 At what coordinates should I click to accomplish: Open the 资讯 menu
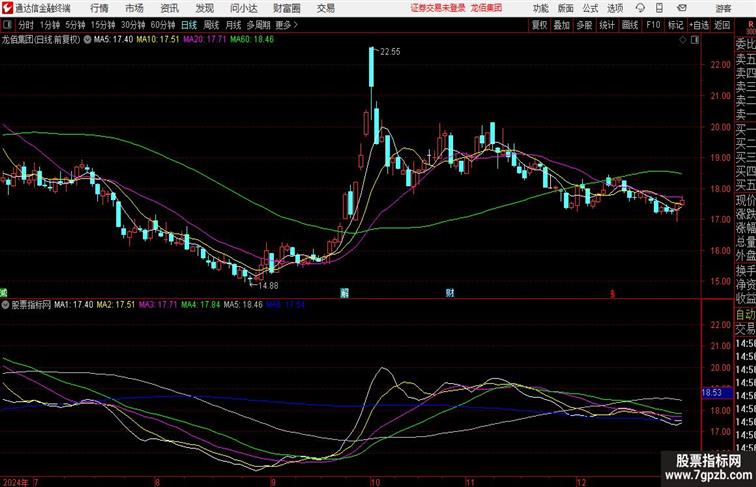(169, 8)
